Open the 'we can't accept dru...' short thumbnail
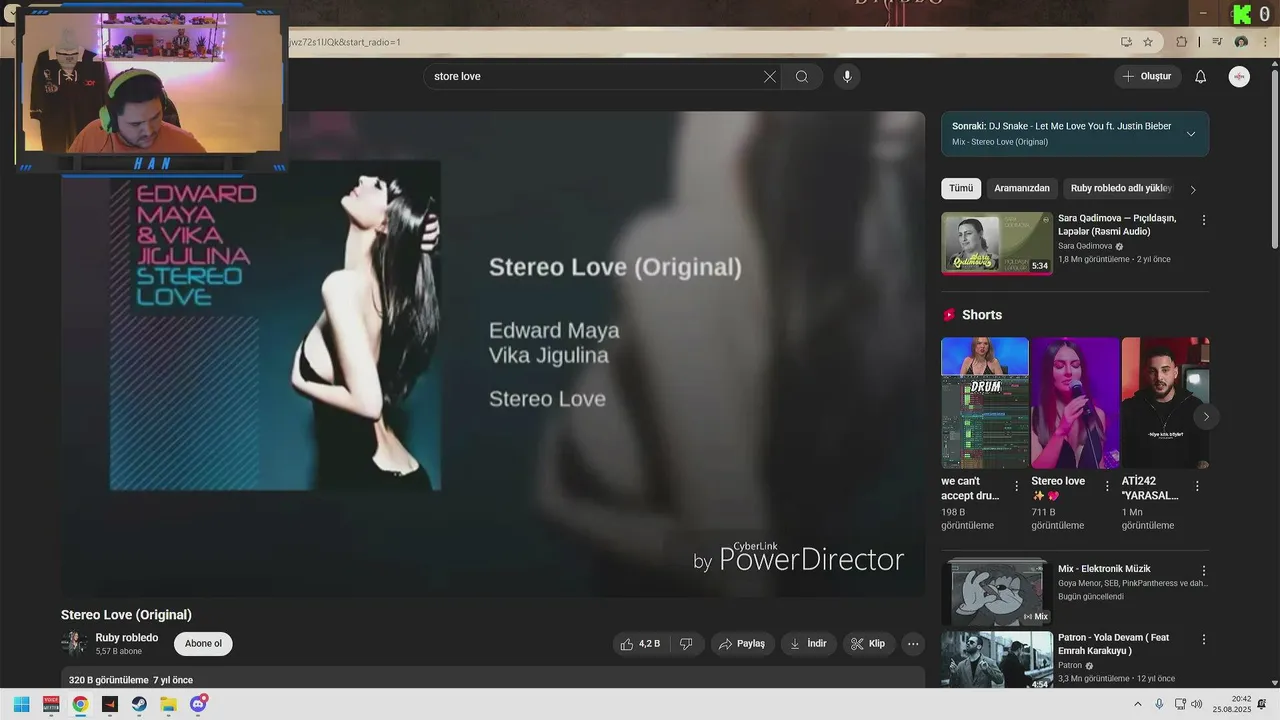The height and width of the screenshot is (720, 1280). [985, 403]
